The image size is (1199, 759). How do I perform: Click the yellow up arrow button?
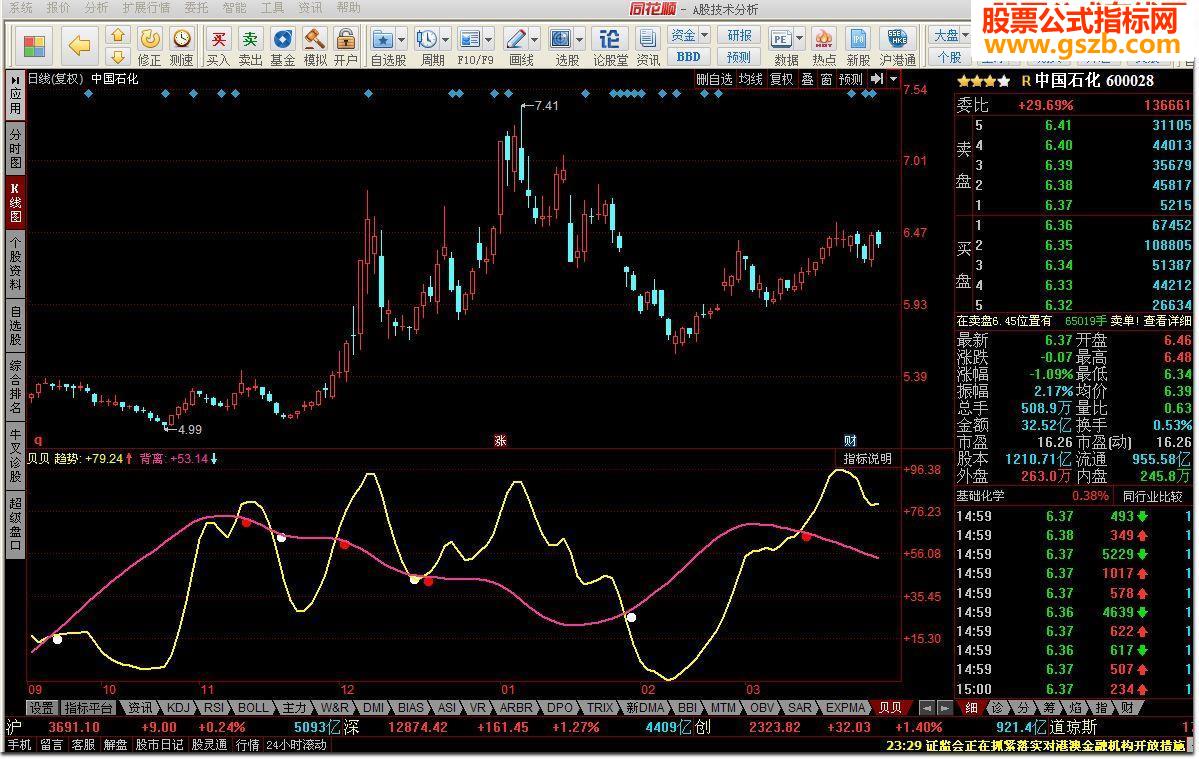click(x=118, y=35)
